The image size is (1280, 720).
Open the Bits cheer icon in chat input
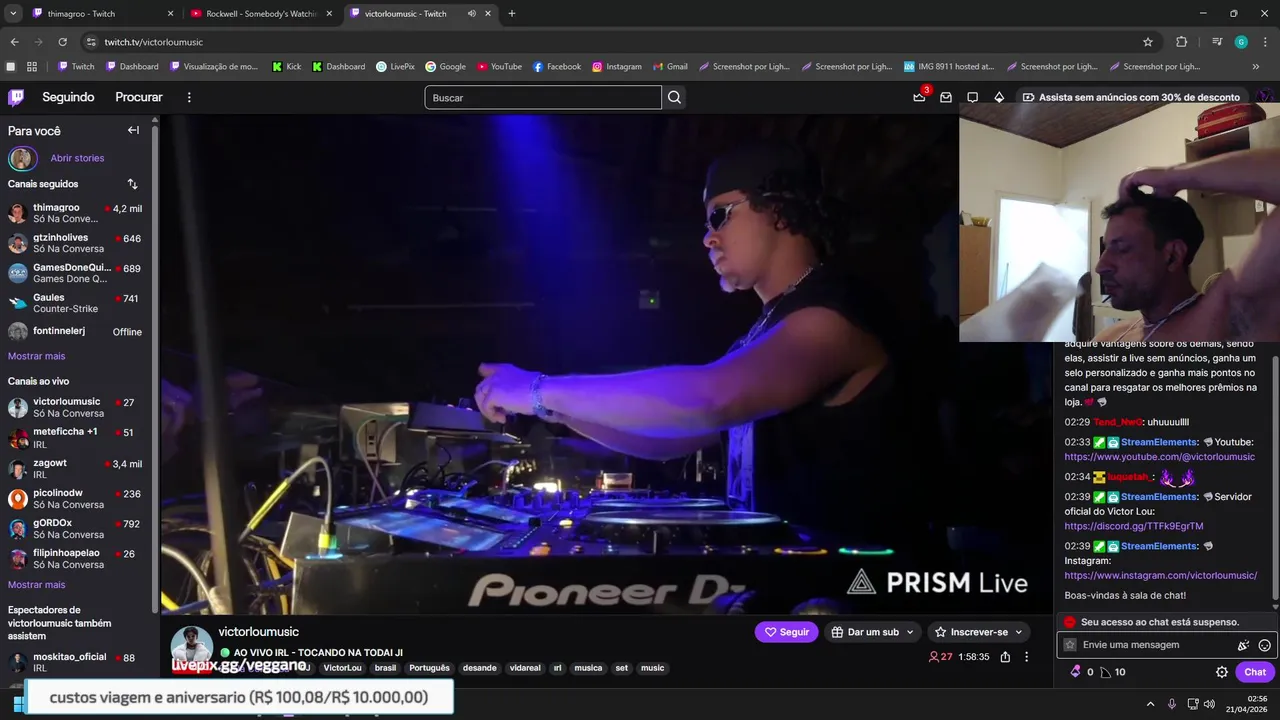point(1244,645)
